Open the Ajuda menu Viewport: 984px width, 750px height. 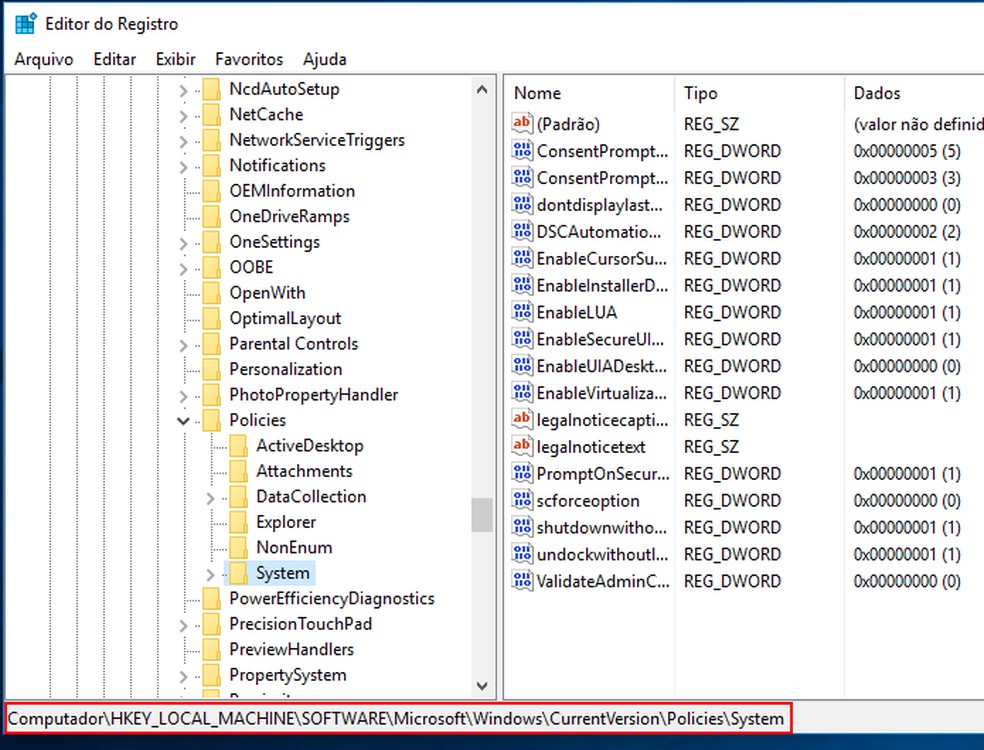coord(324,59)
